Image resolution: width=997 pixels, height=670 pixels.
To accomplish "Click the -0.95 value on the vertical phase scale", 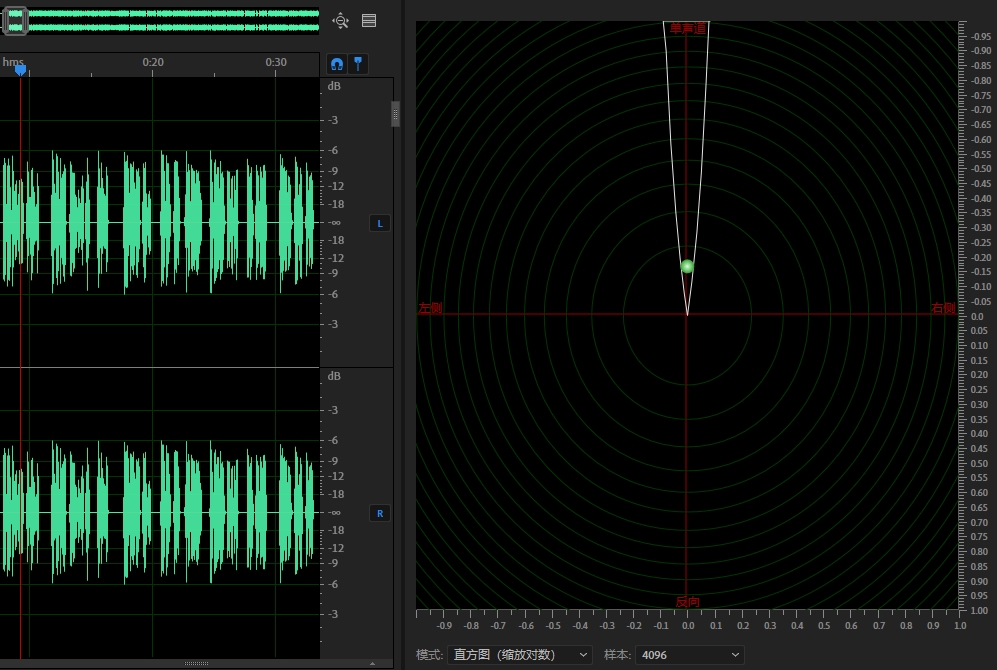I will click(980, 36).
